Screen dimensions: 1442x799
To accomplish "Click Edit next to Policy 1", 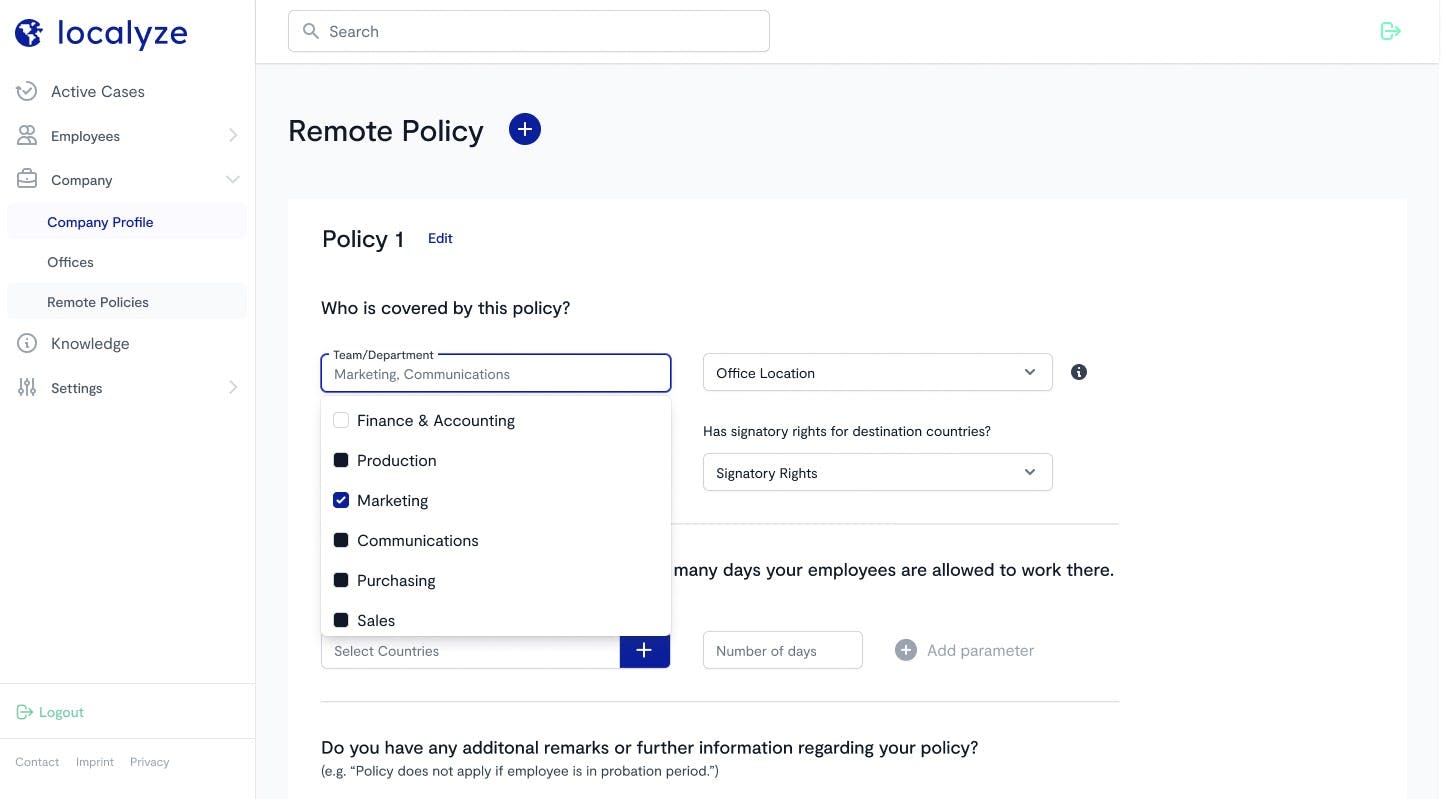I will tap(440, 238).
